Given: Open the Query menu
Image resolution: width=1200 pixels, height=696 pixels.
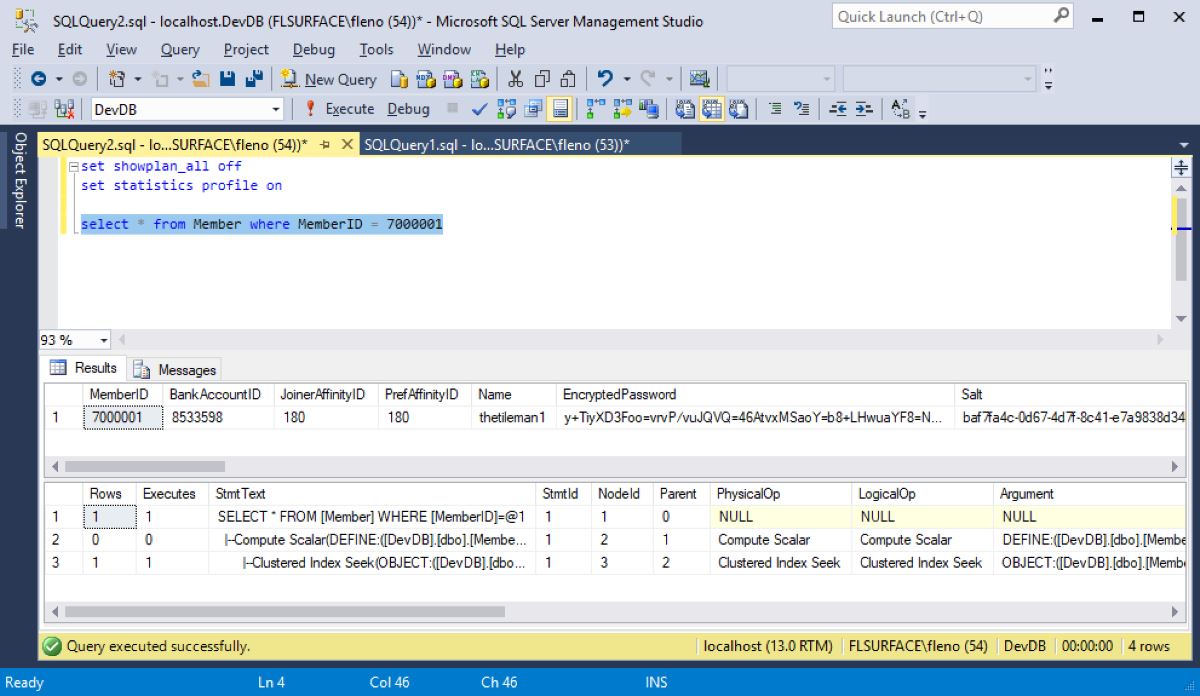Looking at the screenshot, I should (x=180, y=49).
